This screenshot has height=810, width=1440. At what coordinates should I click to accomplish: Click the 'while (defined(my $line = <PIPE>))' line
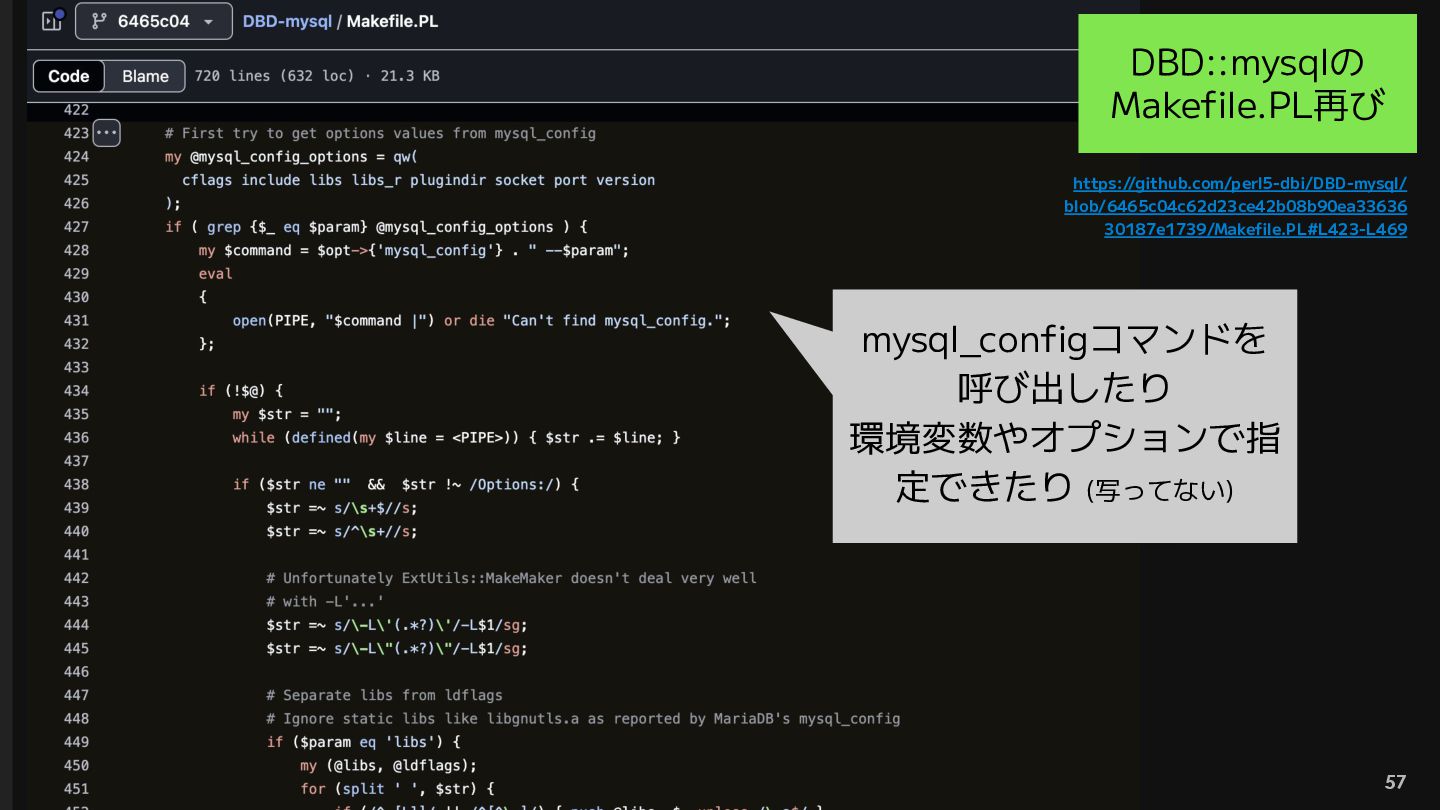coord(456,437)
